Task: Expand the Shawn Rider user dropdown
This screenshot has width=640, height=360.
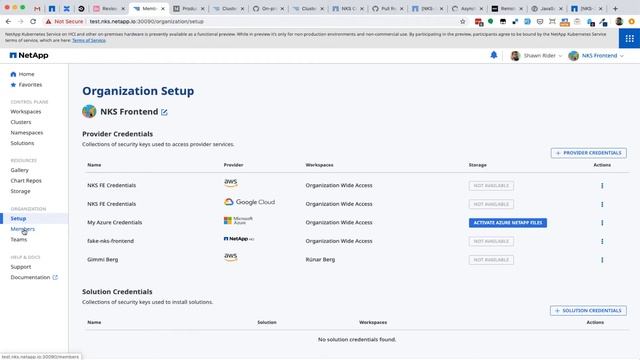Action: pyautogui.click(x=537, y=56)
